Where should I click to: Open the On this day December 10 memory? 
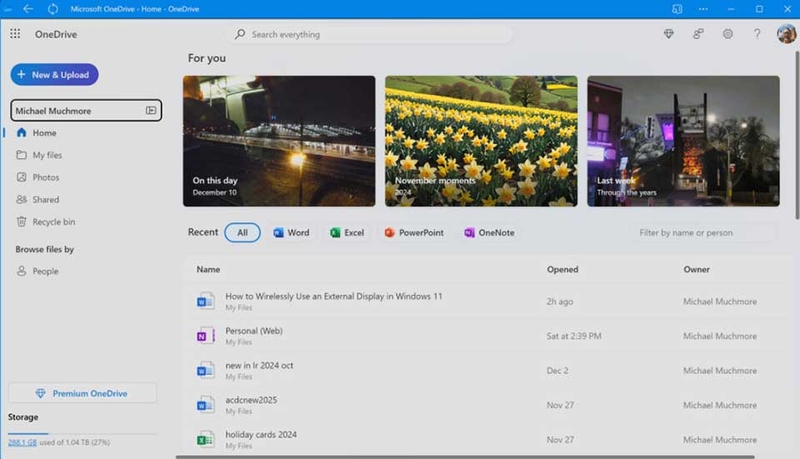click(279, 141)
